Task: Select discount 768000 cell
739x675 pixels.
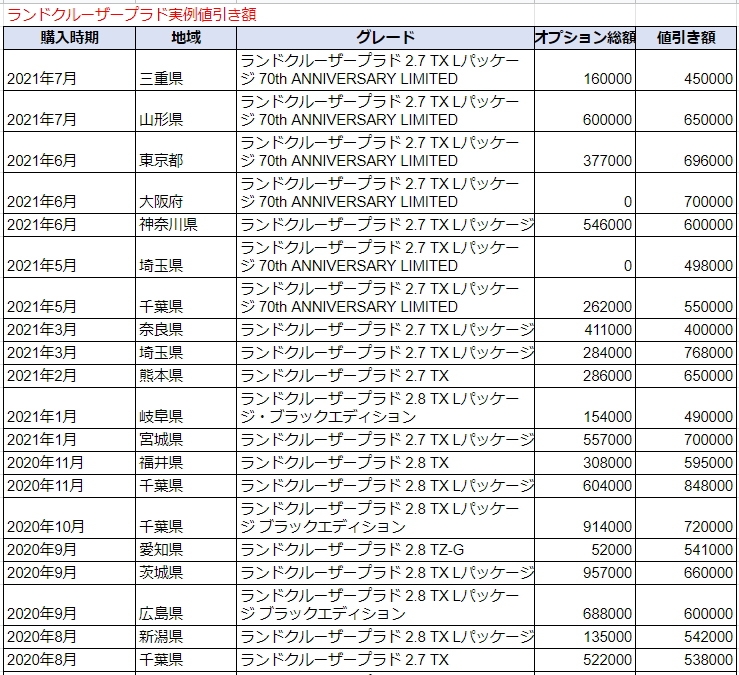Action: (x=686, y=353)
